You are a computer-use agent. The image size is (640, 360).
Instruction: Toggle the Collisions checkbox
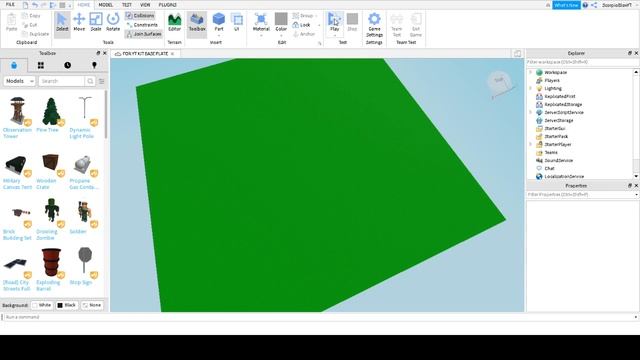pyautogui.click(x=140, y=16)
